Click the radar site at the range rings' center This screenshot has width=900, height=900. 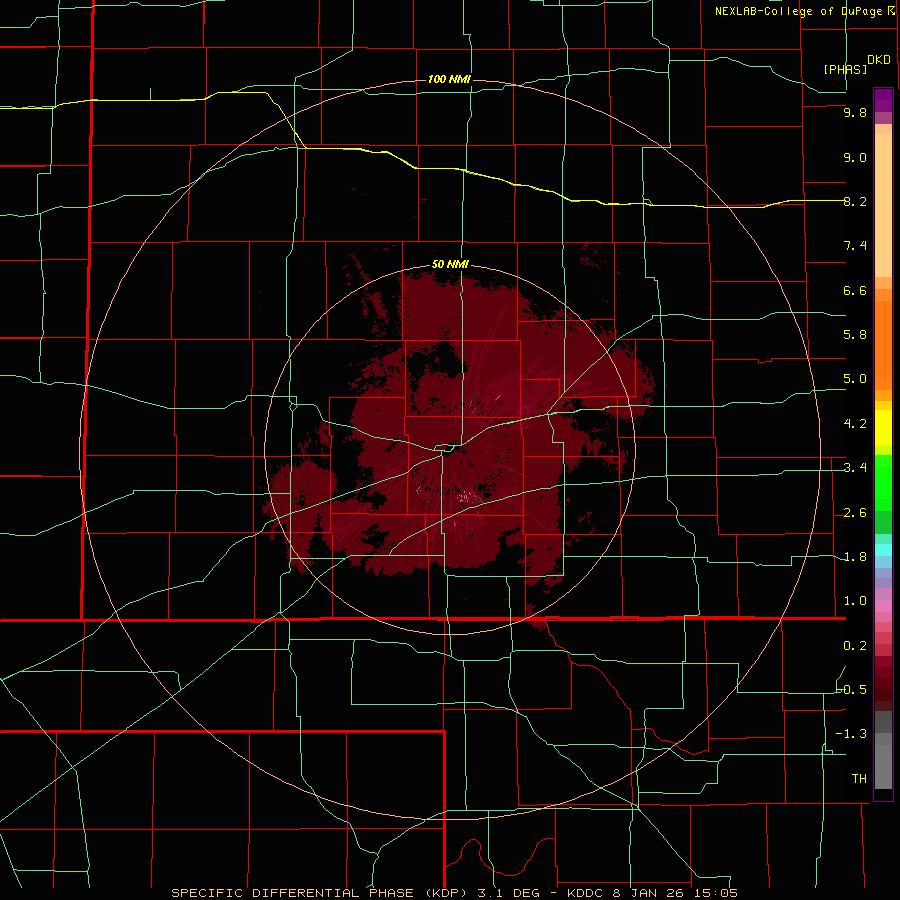pyautogui.click(x=449, y=450)
